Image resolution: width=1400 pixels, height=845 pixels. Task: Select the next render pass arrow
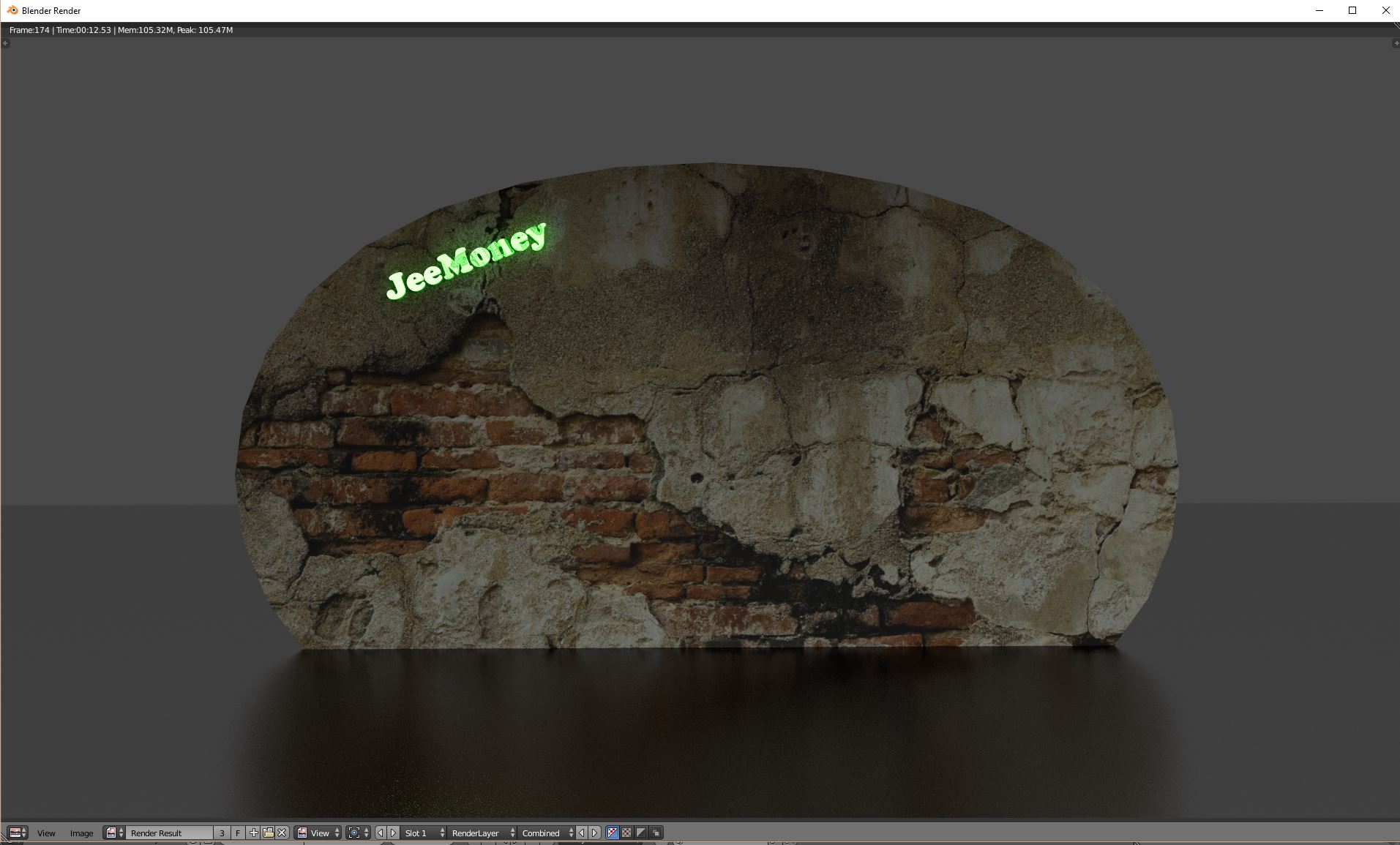[596, 833]
